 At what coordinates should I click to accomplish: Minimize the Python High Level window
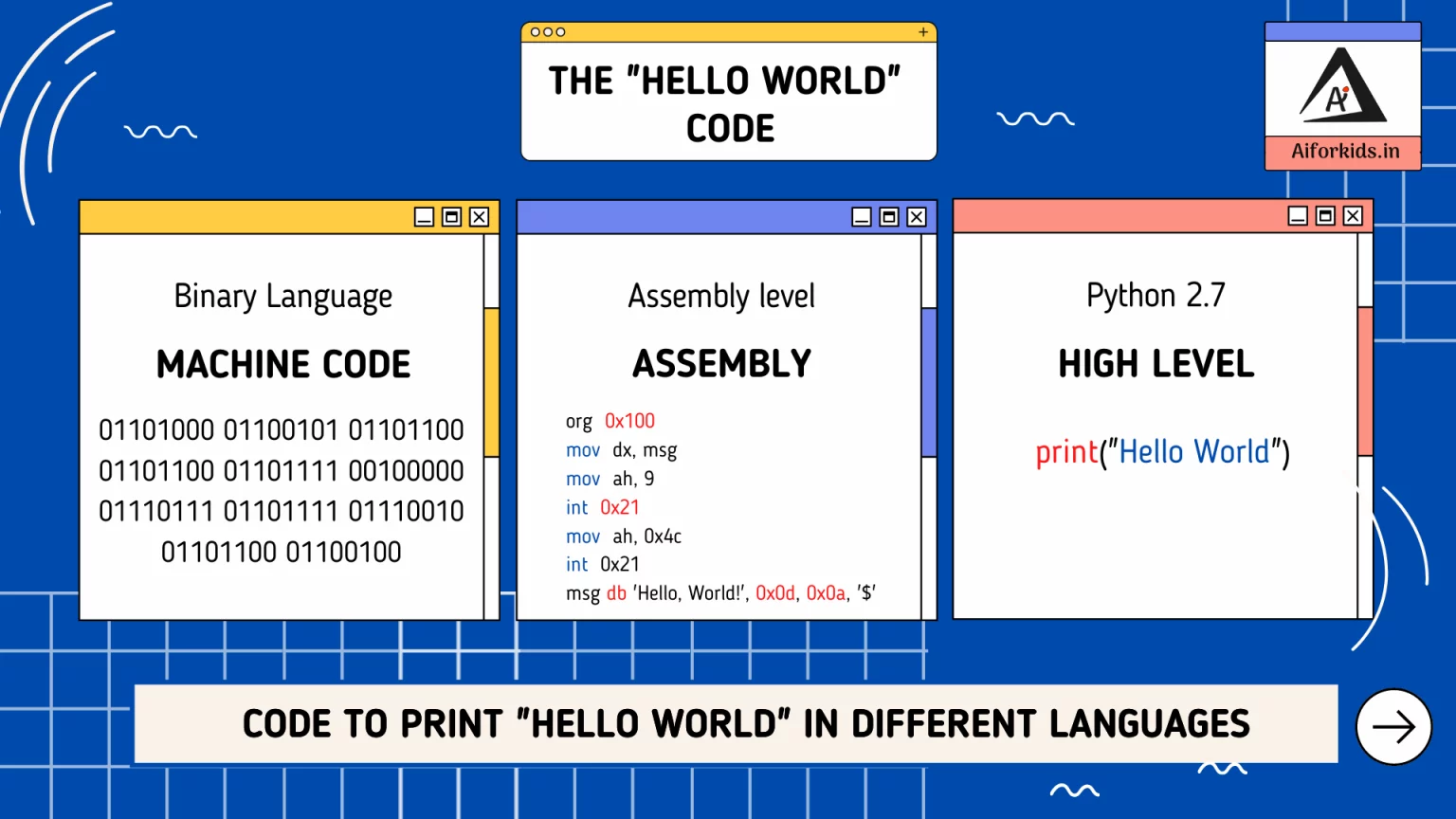[1298, 216]
